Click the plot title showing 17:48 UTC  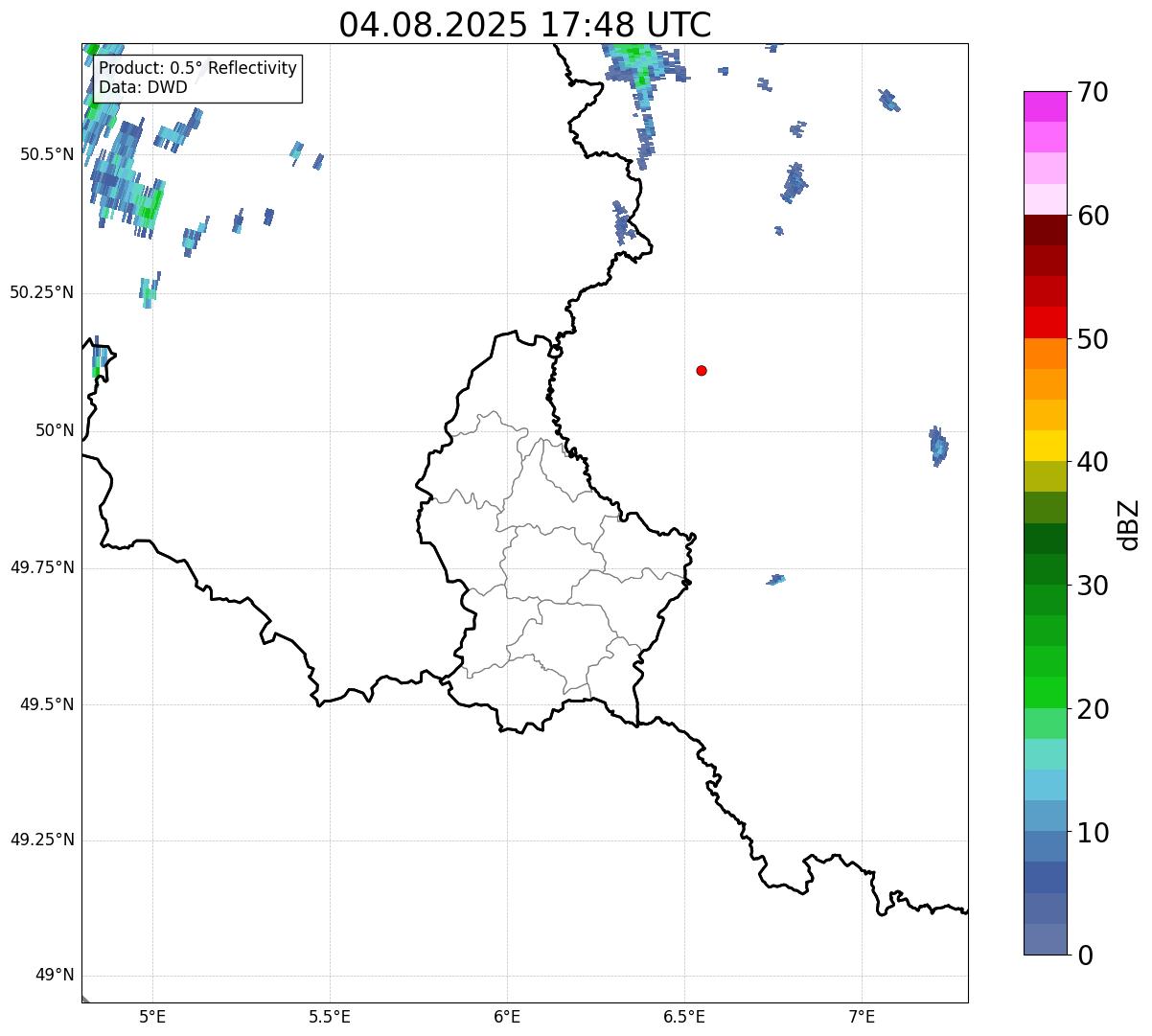[x=525, y=25]
